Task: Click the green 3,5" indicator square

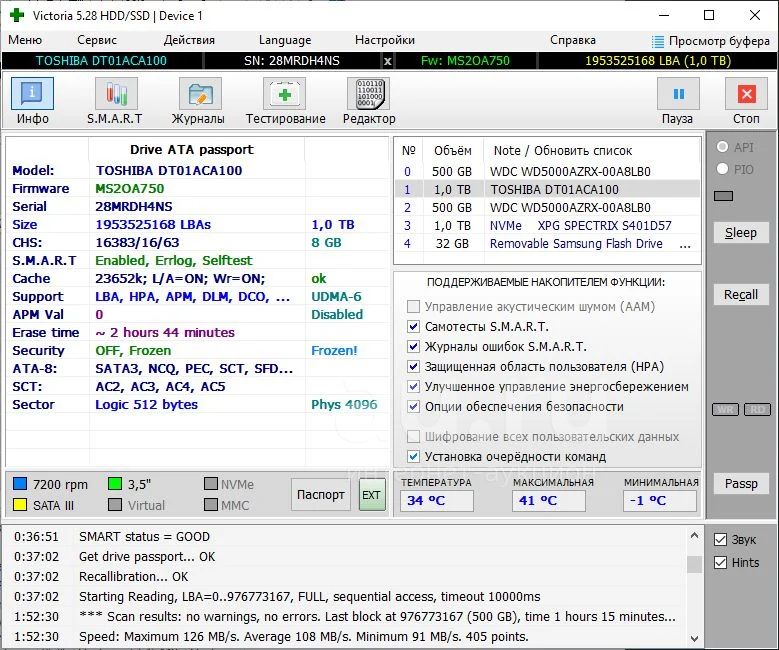Action: pos(115,484)
